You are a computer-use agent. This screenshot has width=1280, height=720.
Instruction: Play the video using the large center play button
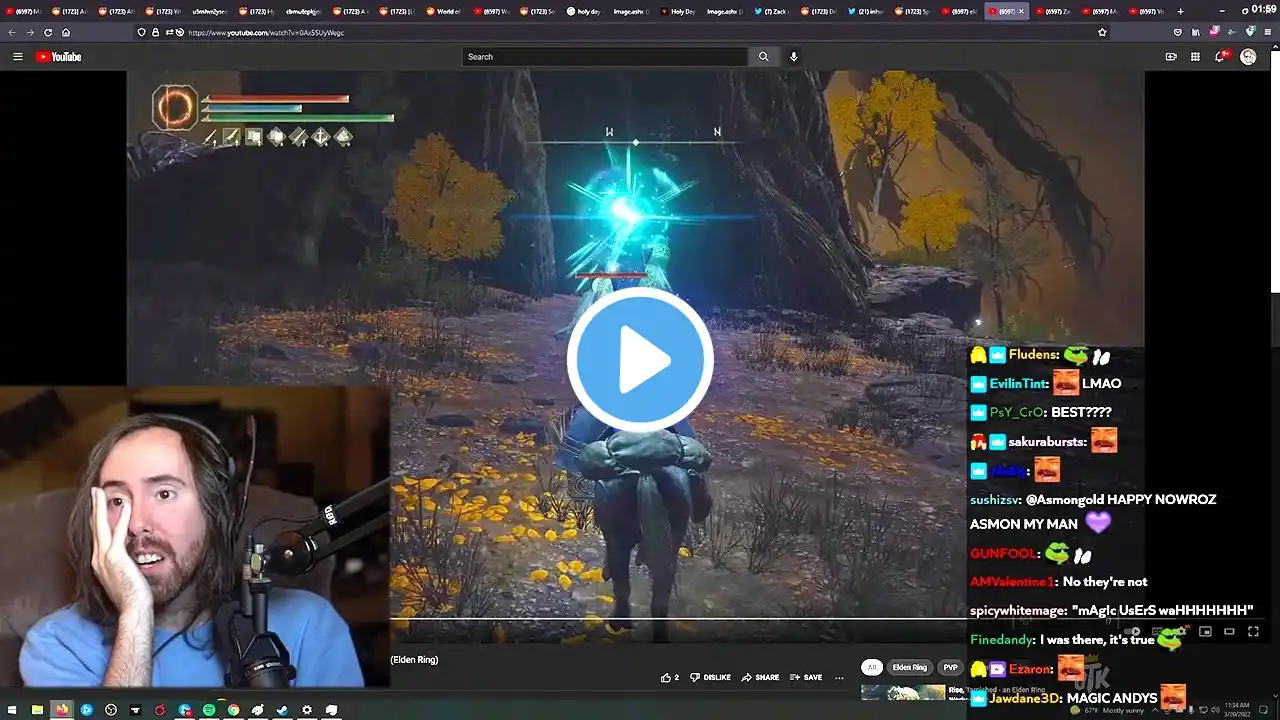[x=640, y=360]
